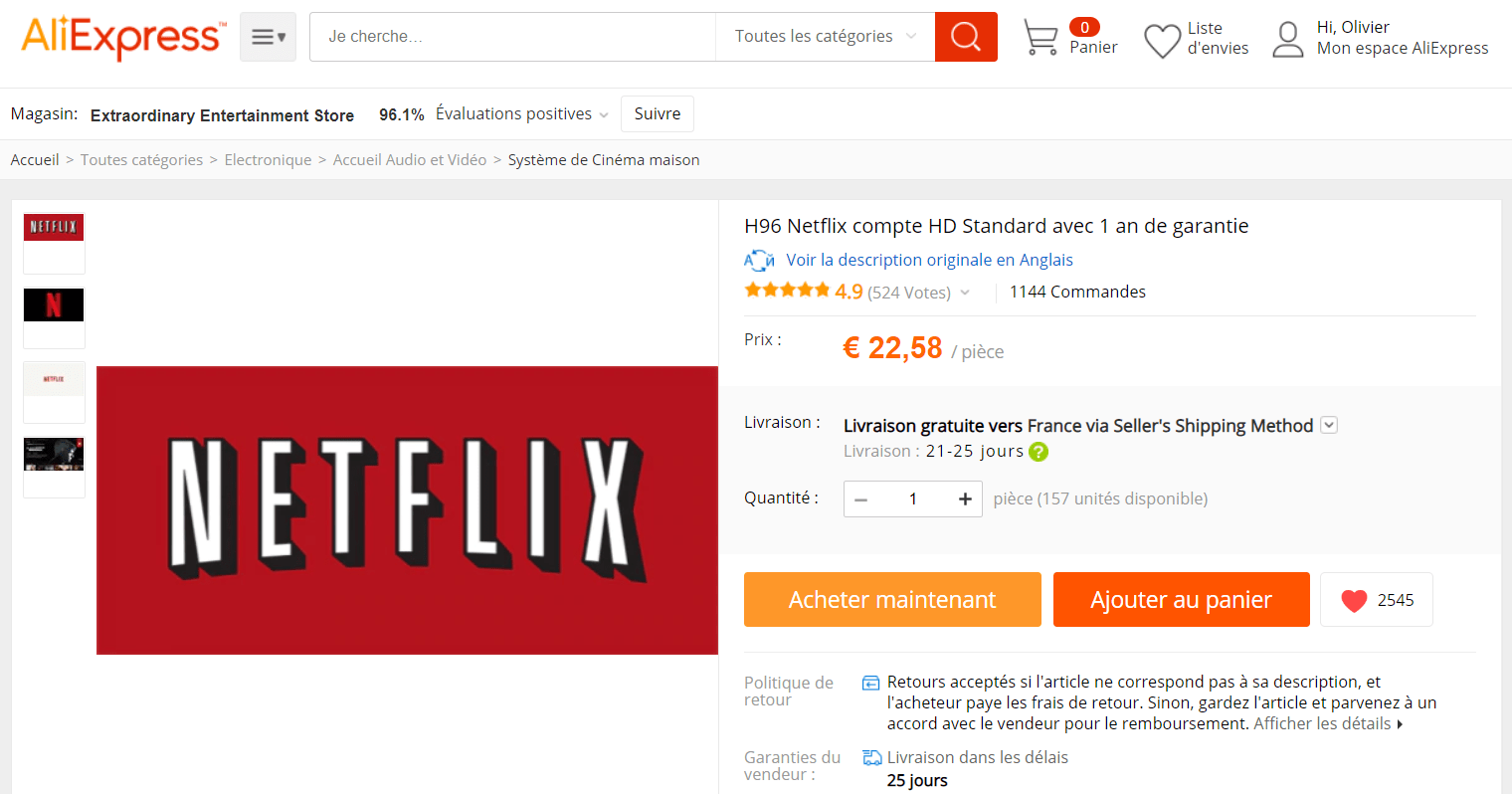
Task: Click '96.1%' positive rating value
Action: point(402,114)
